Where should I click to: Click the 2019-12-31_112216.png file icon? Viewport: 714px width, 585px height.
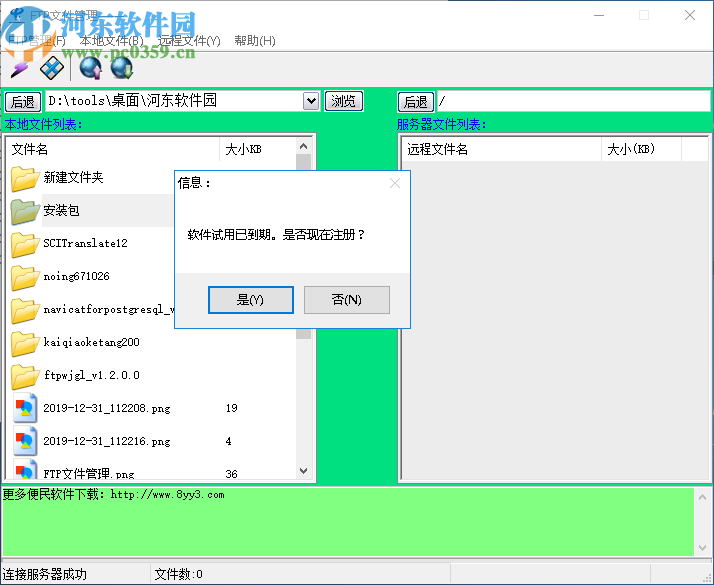point(25,441)
